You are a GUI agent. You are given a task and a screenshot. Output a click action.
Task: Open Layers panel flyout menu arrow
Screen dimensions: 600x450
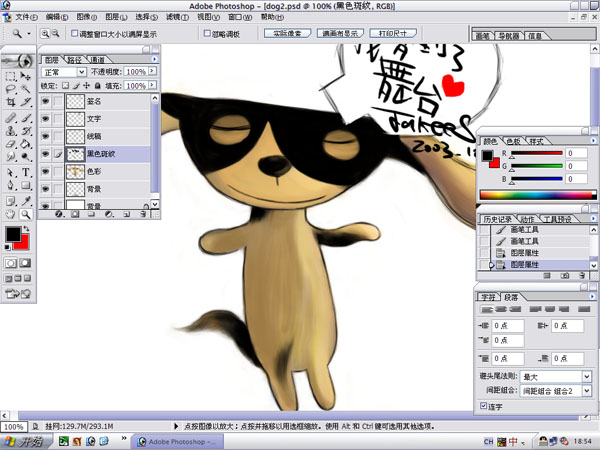(x=155, y=59)
